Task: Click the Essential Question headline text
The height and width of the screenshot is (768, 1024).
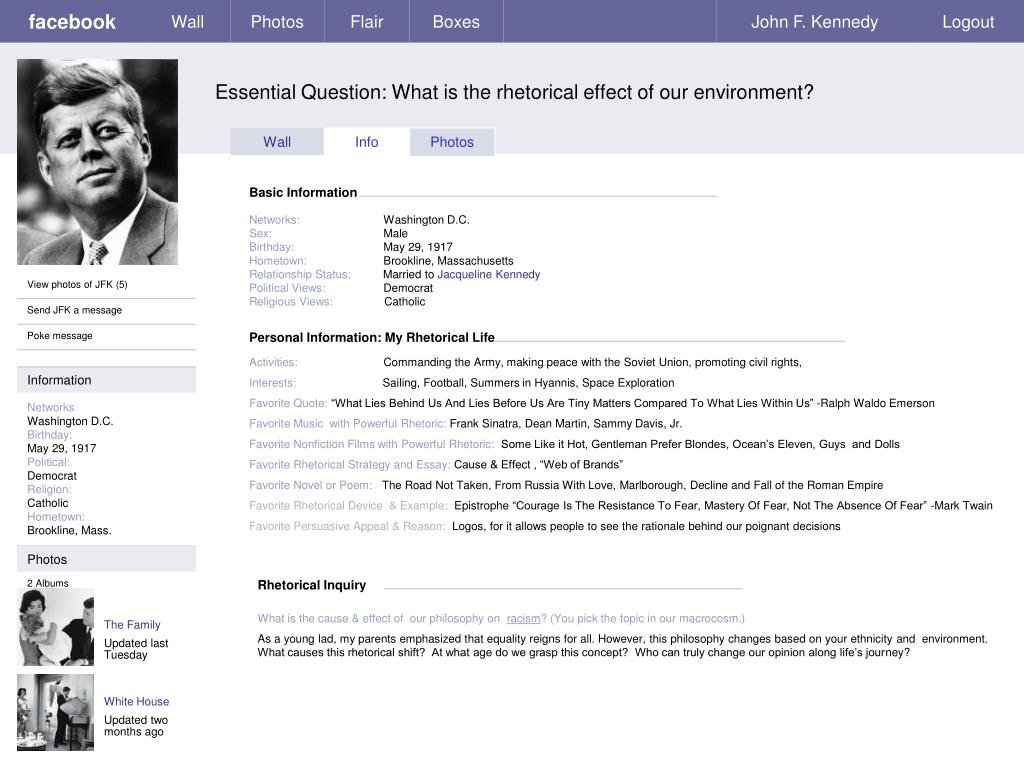Action: [515, 92]
